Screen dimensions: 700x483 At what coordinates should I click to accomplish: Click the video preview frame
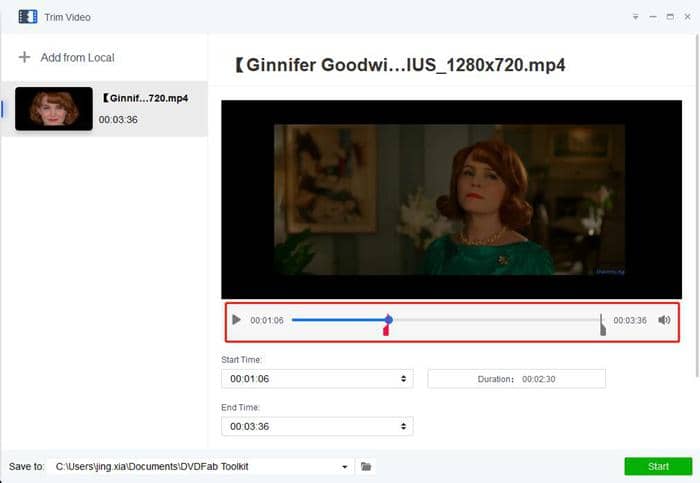coord(451,200)
